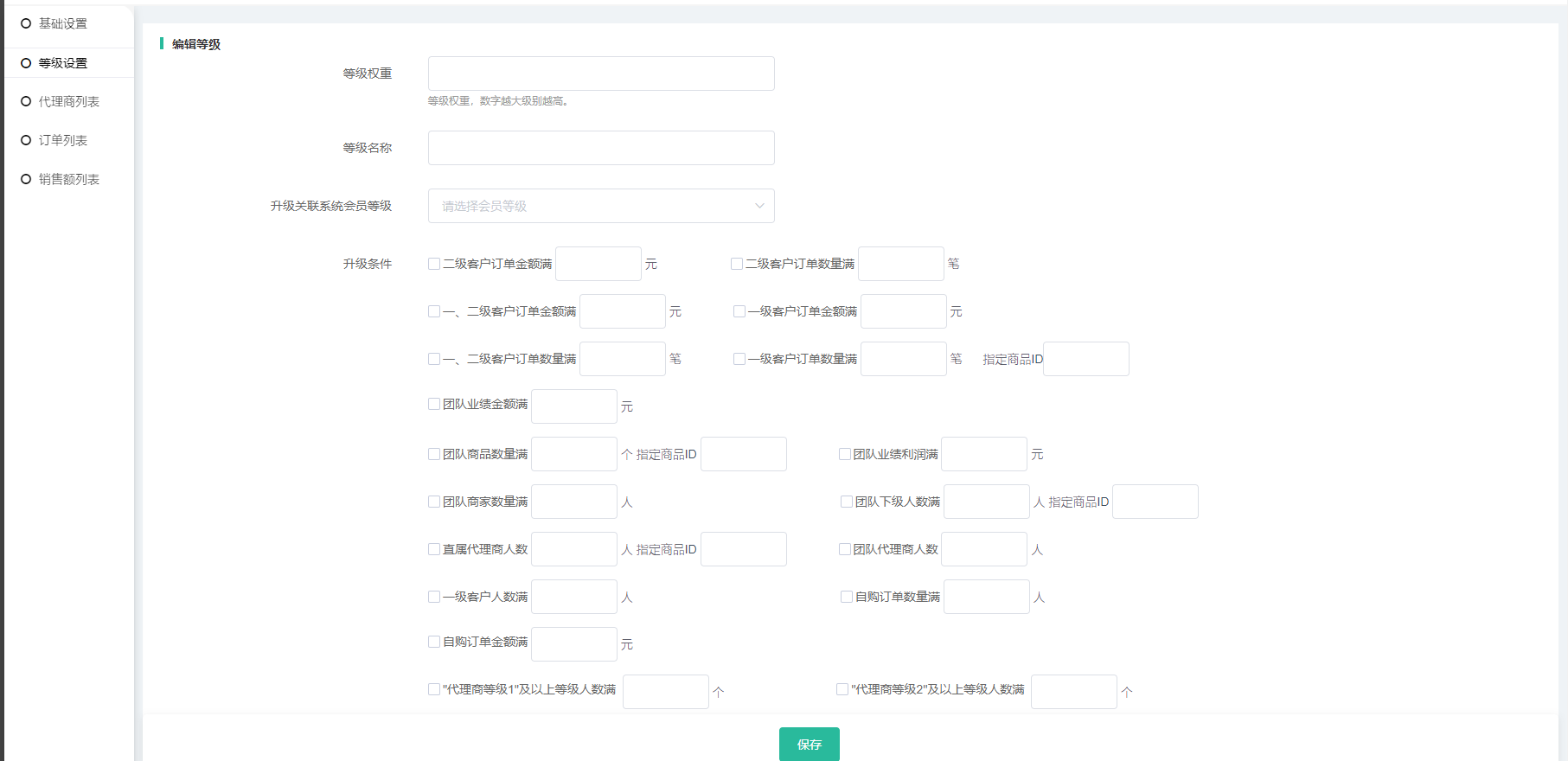Tick 团队业绩金额满 checkbox
This screenshot has width=1568, height=761.
tap(434, 404)
